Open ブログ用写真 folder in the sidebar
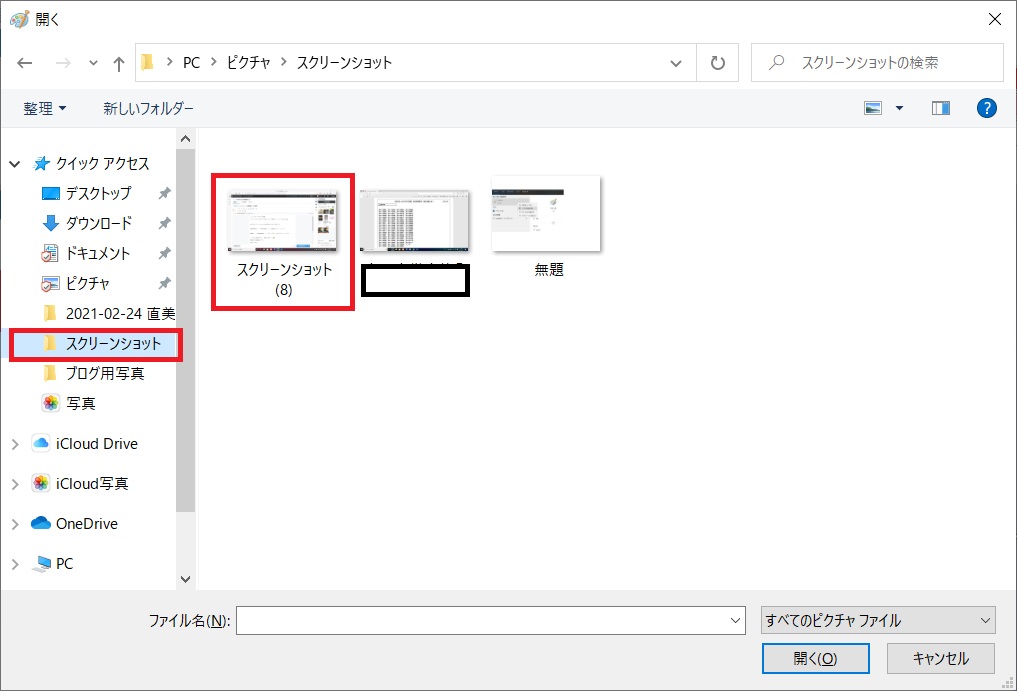Screen dimensions: 1017x691 pyautogui.click(x=104, y=374)
